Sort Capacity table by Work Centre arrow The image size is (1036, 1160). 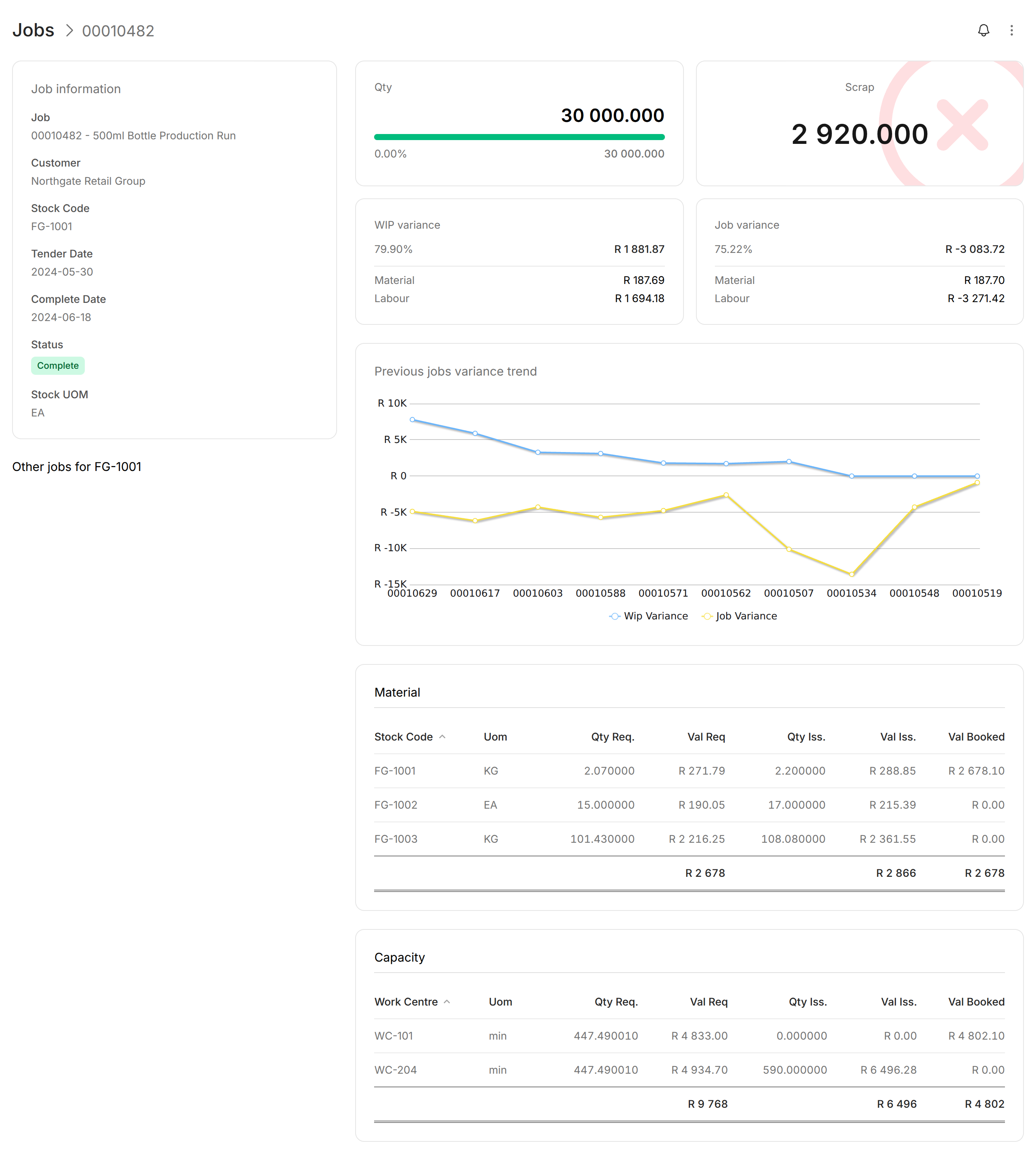447,1002
